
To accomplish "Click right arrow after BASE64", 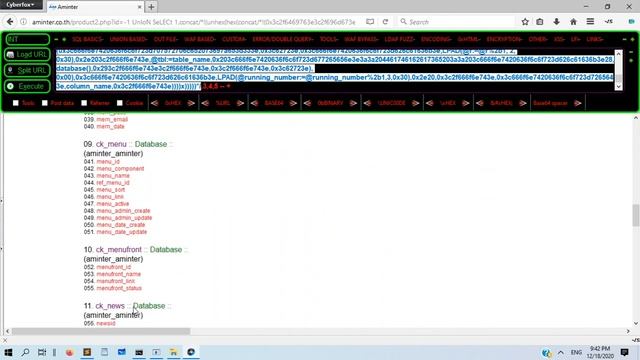I will 293,103.
